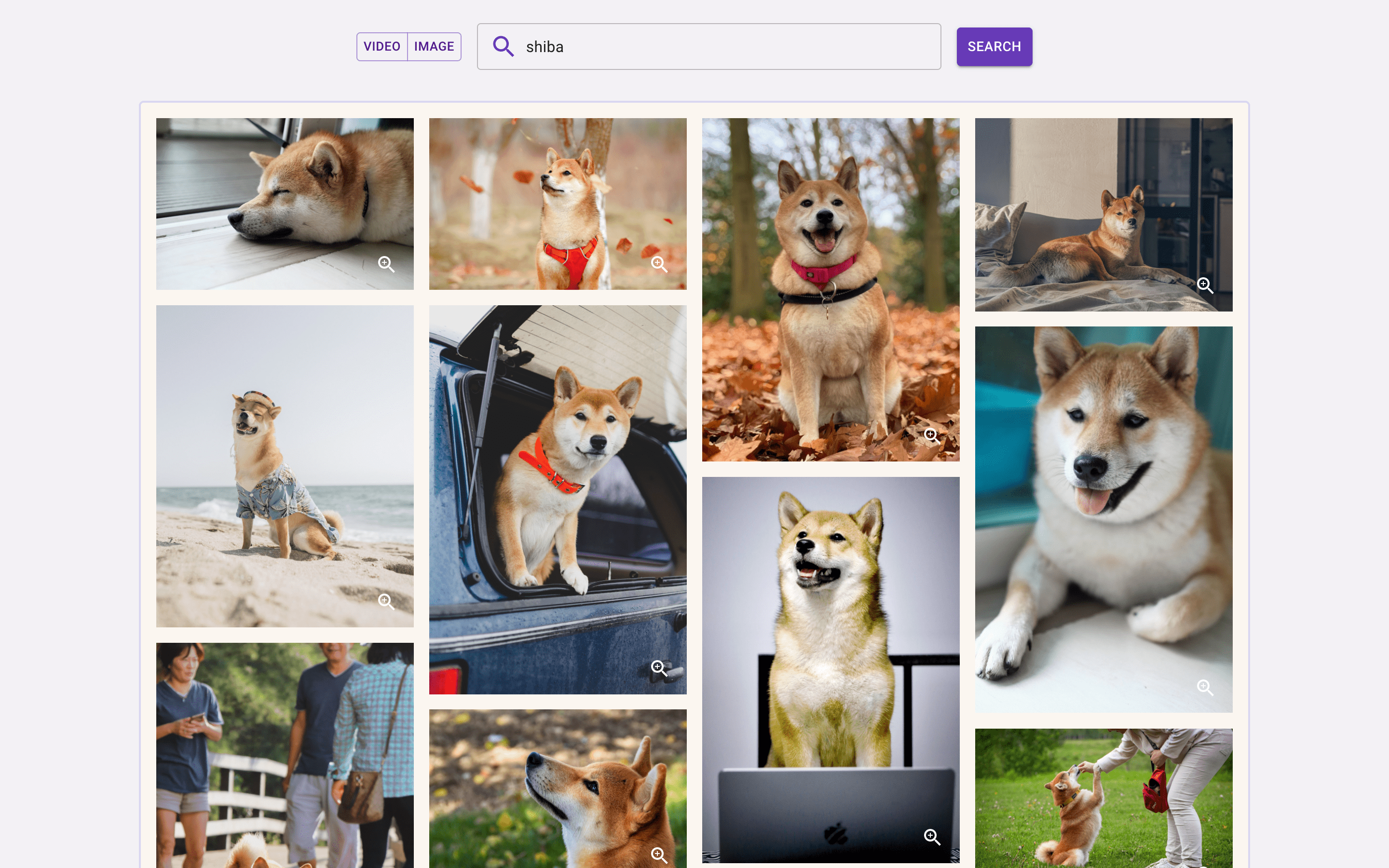Open the beach shiba with hat thumbnail

point(285,465)
